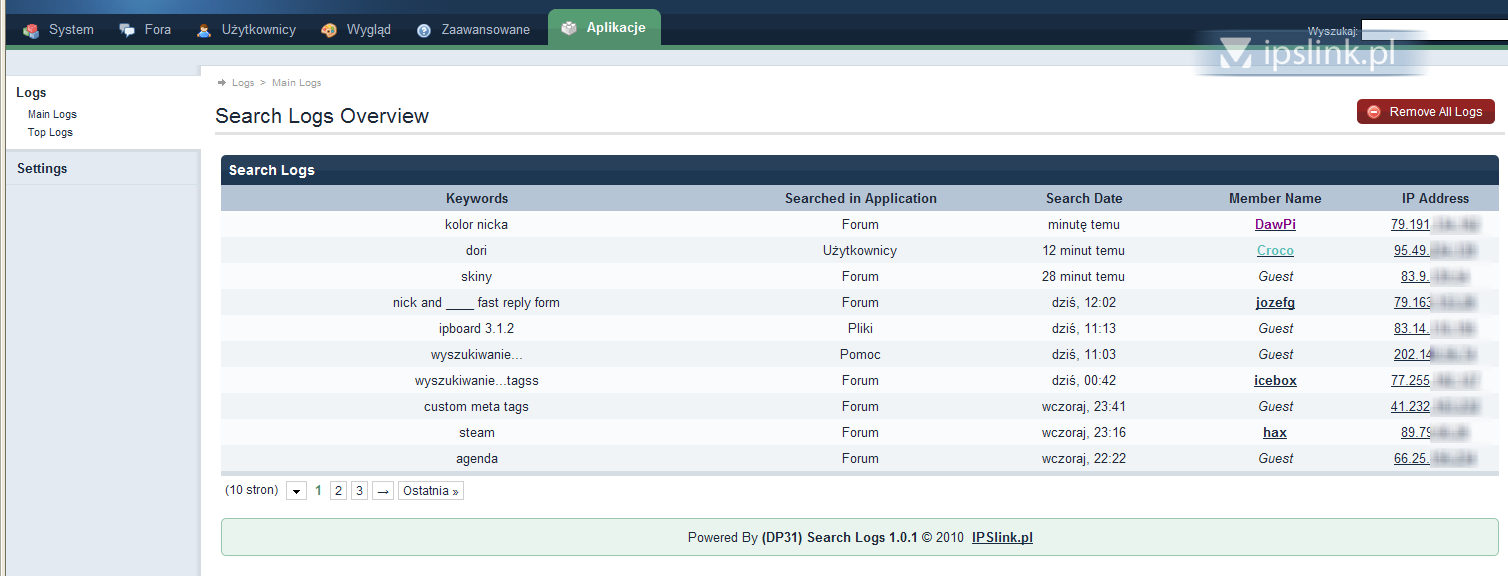
Task: Open Top Logs in the sidebar
Action: (50, 132)
